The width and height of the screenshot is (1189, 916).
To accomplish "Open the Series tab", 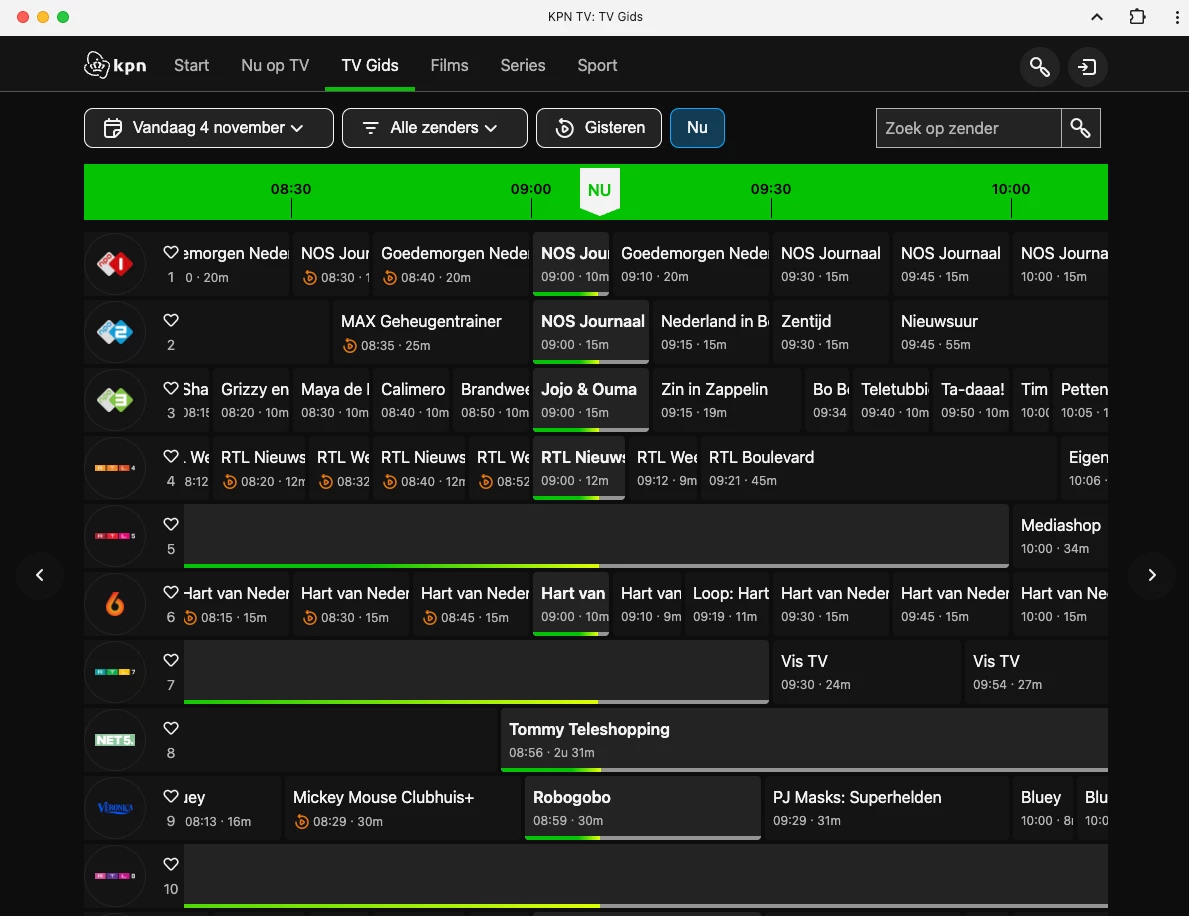I will (522, 65).
